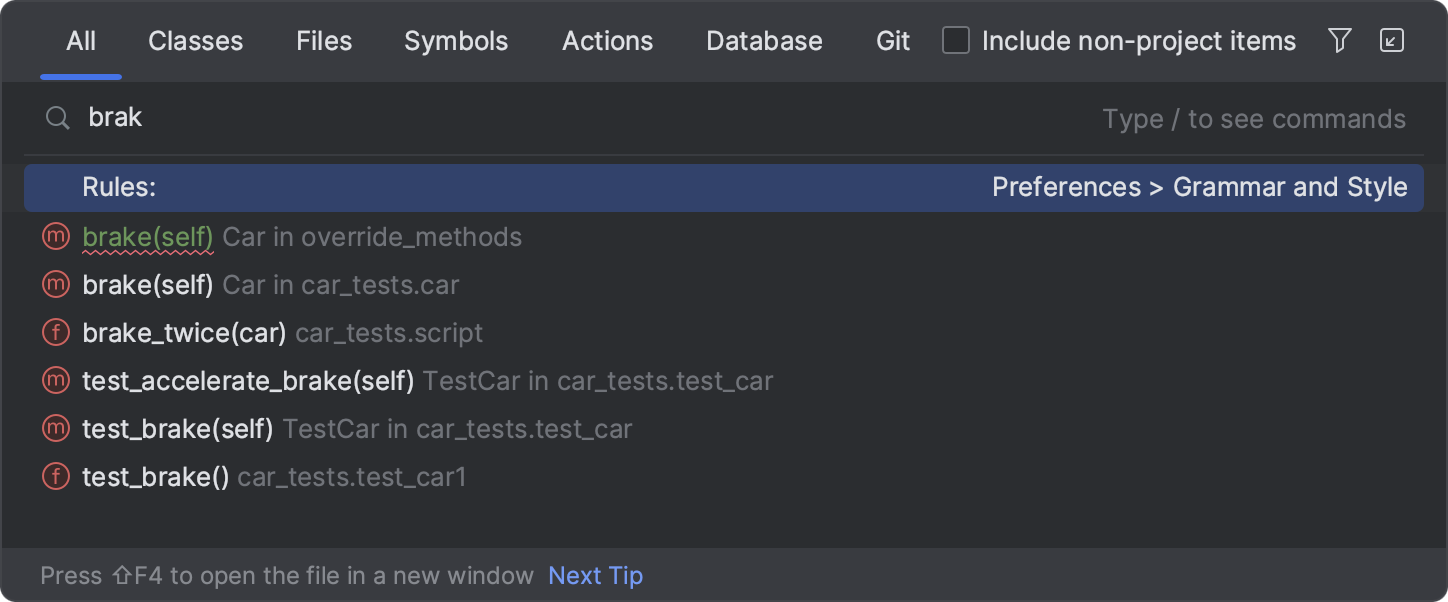
Task: Open the Symbols tab
Action: pos(455,41)
